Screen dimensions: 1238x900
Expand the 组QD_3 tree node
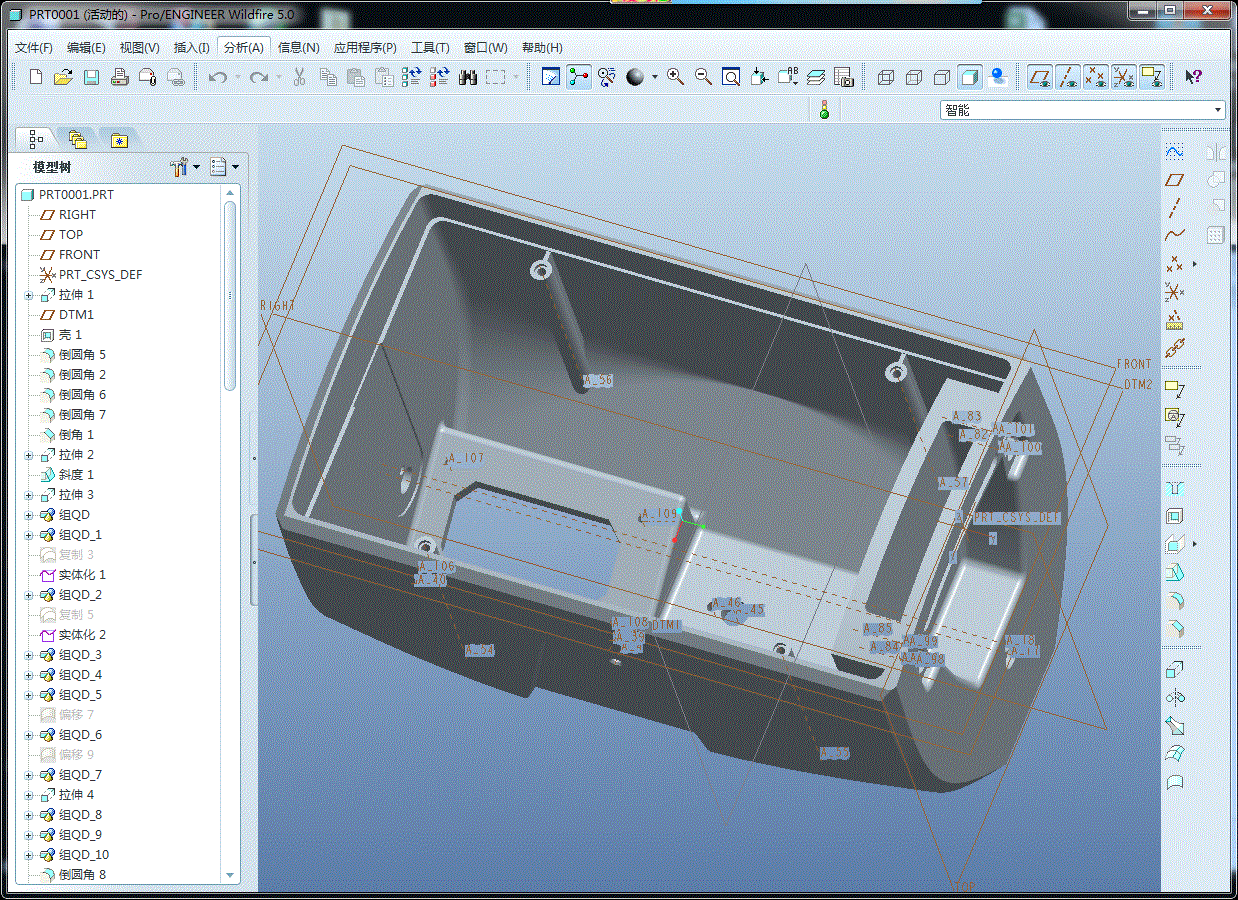pyautogui.click(x=29, y=655)
